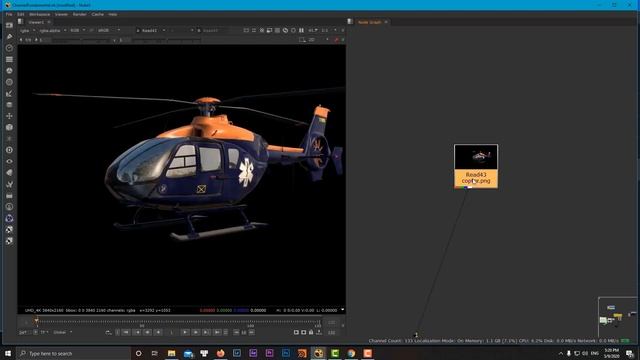
Task: Click the Viewer pane content menu icon
Action: 20,22
